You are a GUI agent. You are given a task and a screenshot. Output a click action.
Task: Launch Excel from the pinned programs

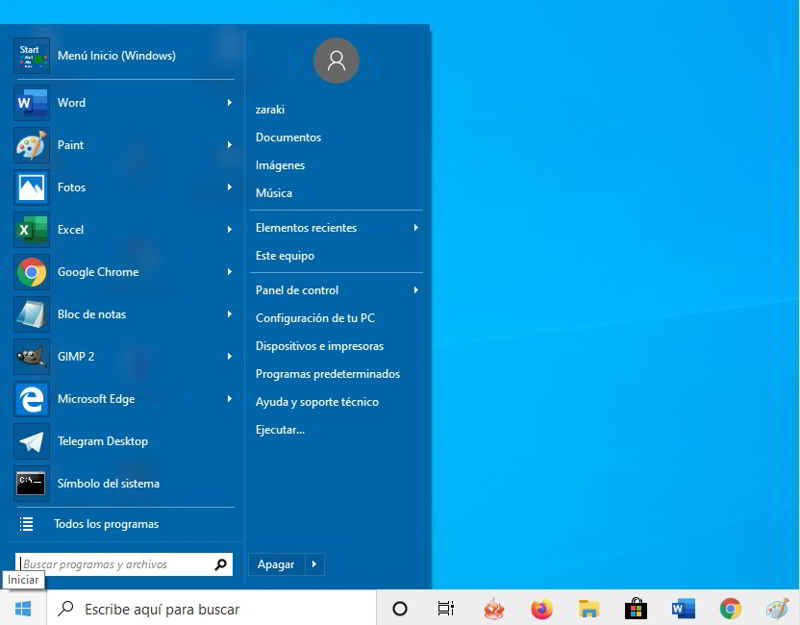click(70, 230)
